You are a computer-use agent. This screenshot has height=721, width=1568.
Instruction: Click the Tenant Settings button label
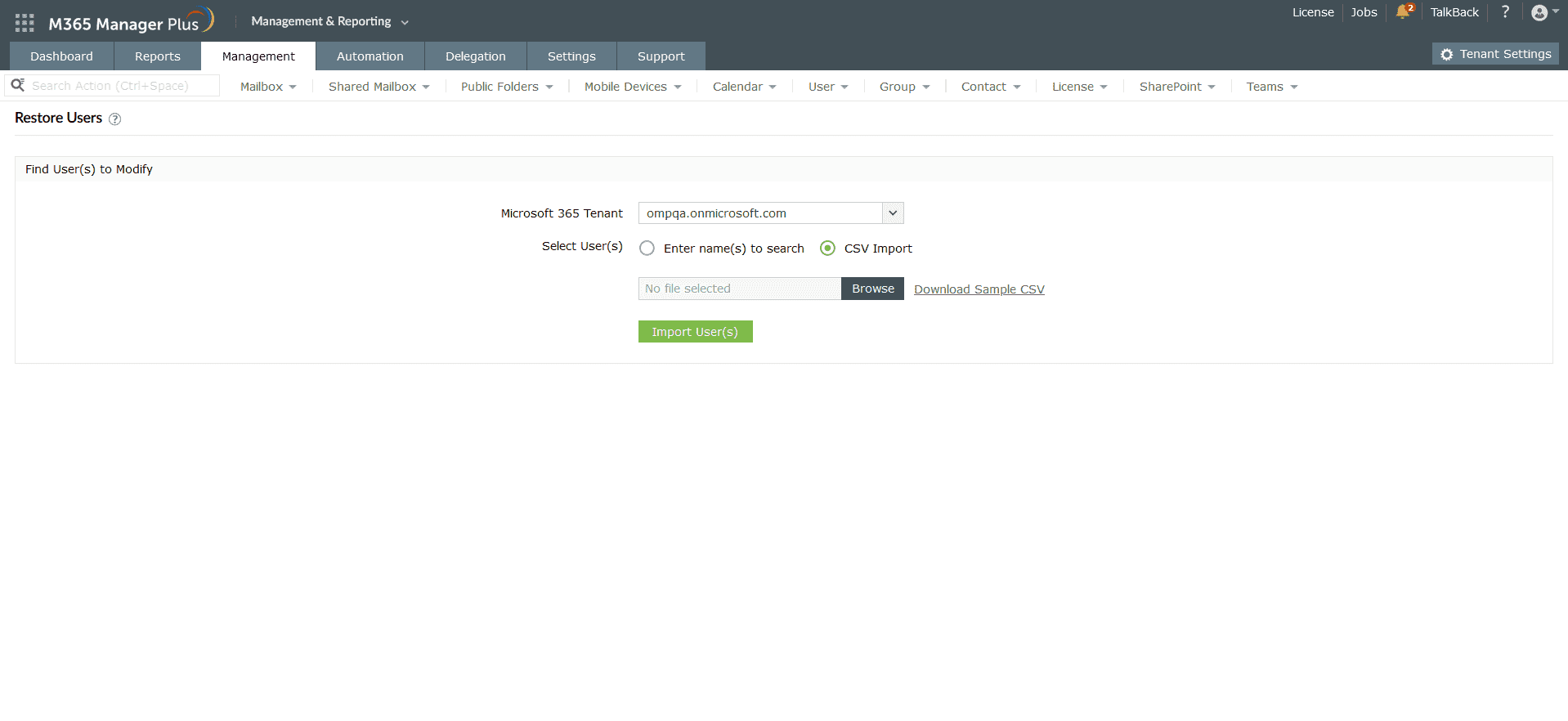pos(1505,54)
